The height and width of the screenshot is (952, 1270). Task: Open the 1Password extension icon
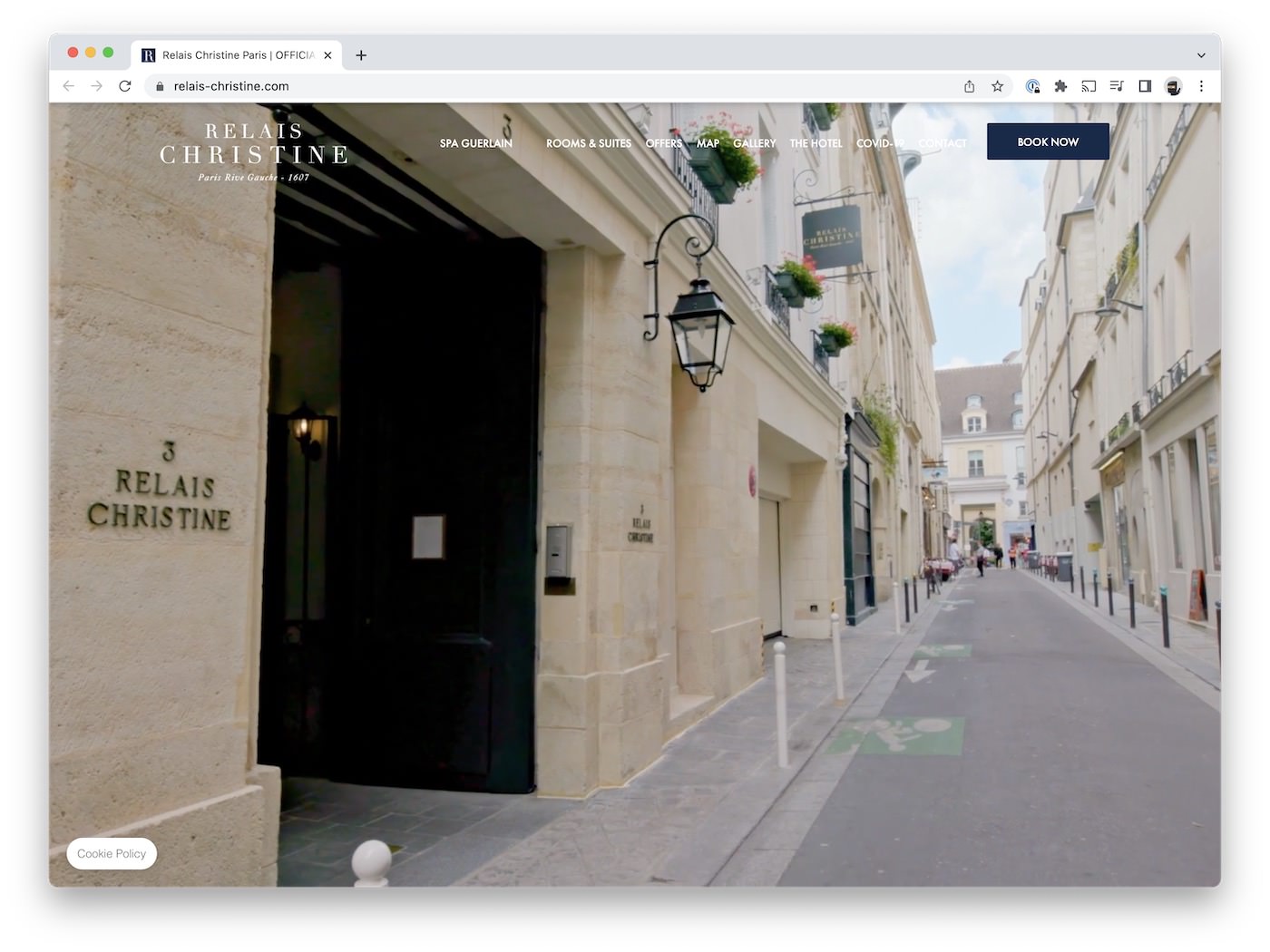point(1032,86)
